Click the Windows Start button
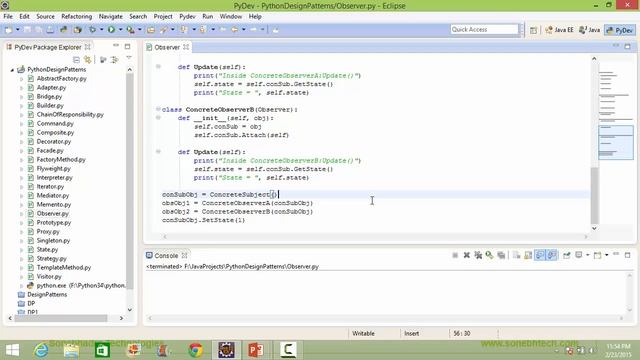640x360 pixels. [12, 350]
